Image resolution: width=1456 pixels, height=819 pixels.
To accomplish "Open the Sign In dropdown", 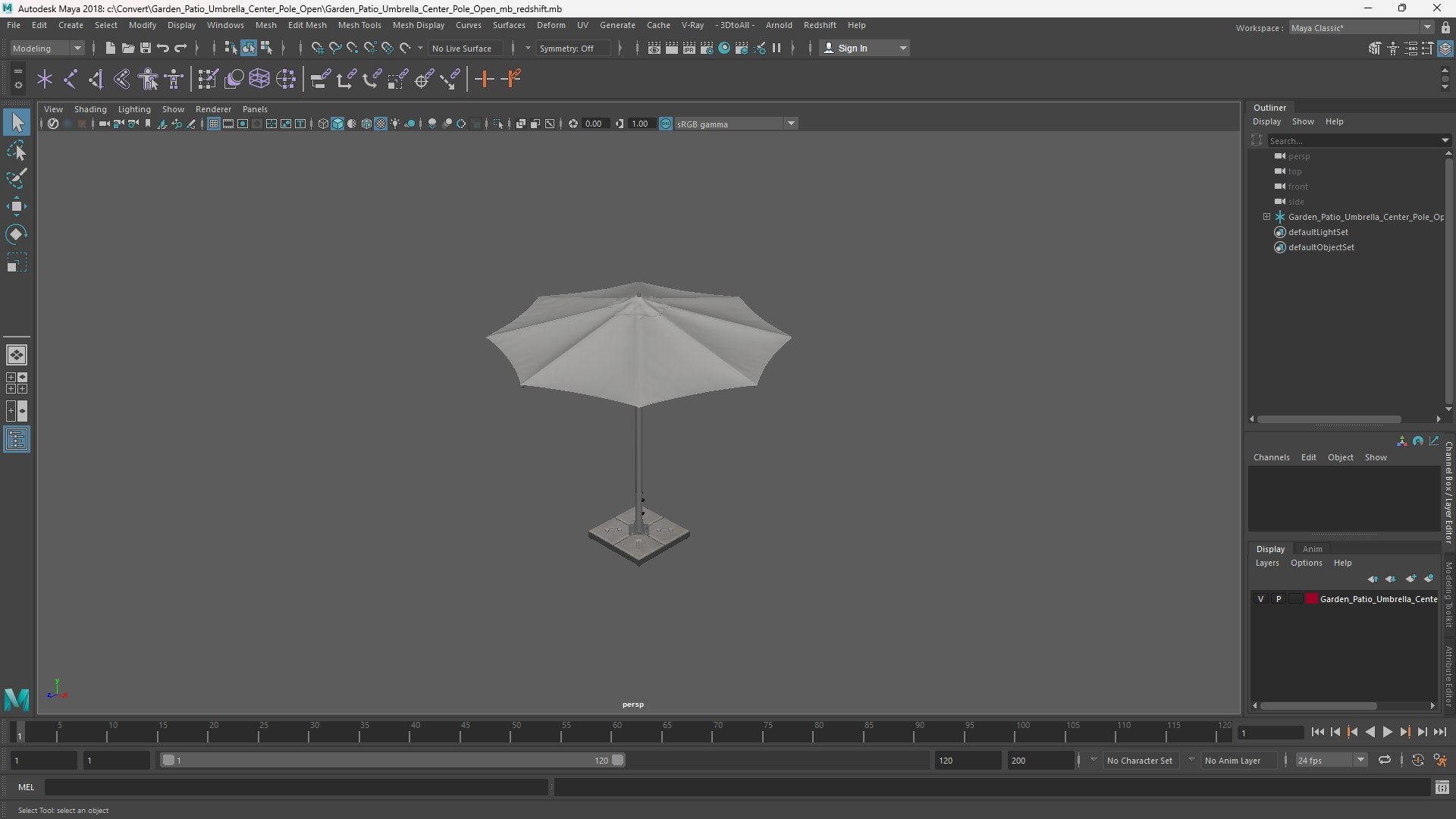I will (x=864, y=48).
